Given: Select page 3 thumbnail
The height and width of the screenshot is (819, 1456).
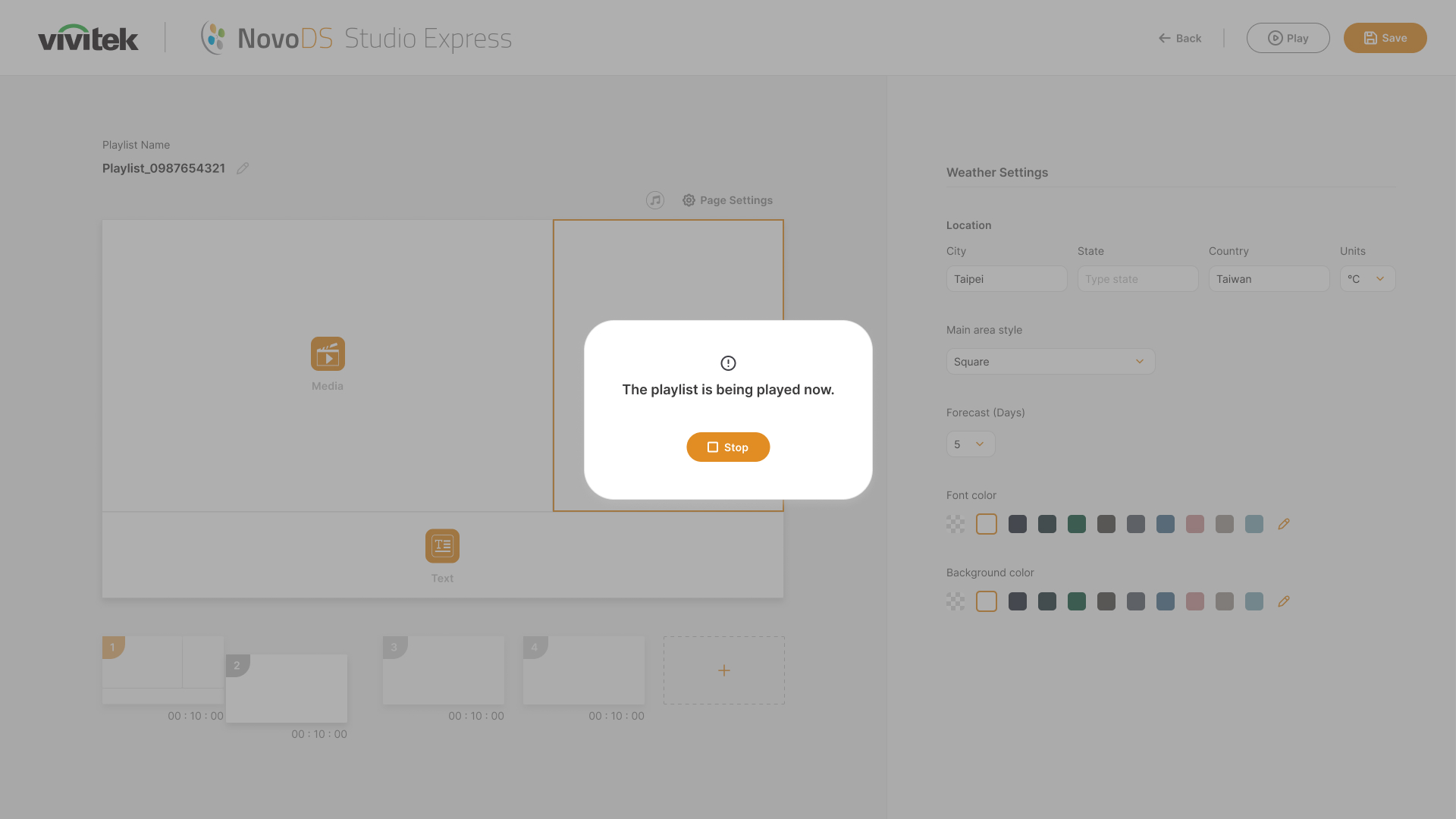Looking at the screenshot, I should point(444,670).
